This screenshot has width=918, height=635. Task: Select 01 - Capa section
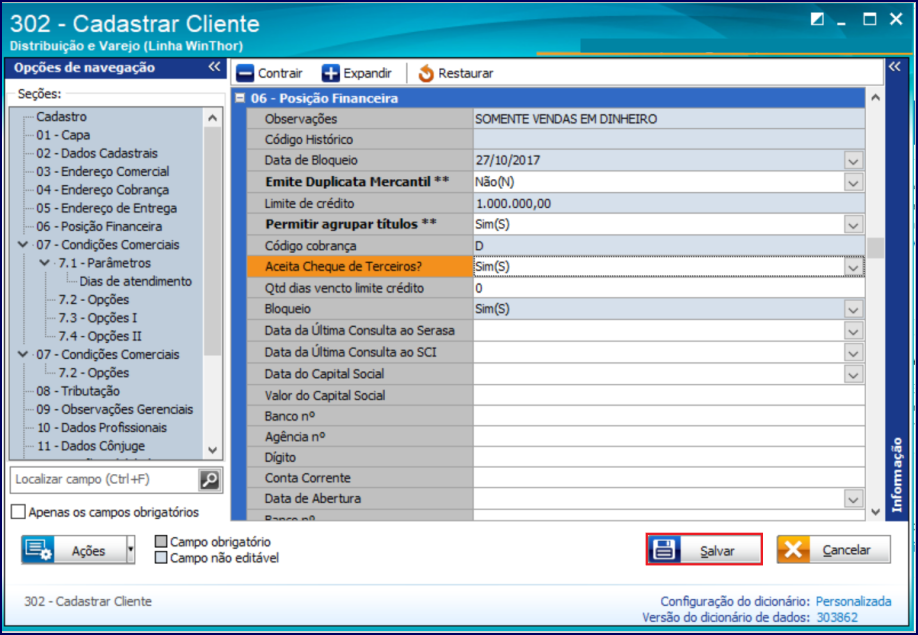[63, 135]
